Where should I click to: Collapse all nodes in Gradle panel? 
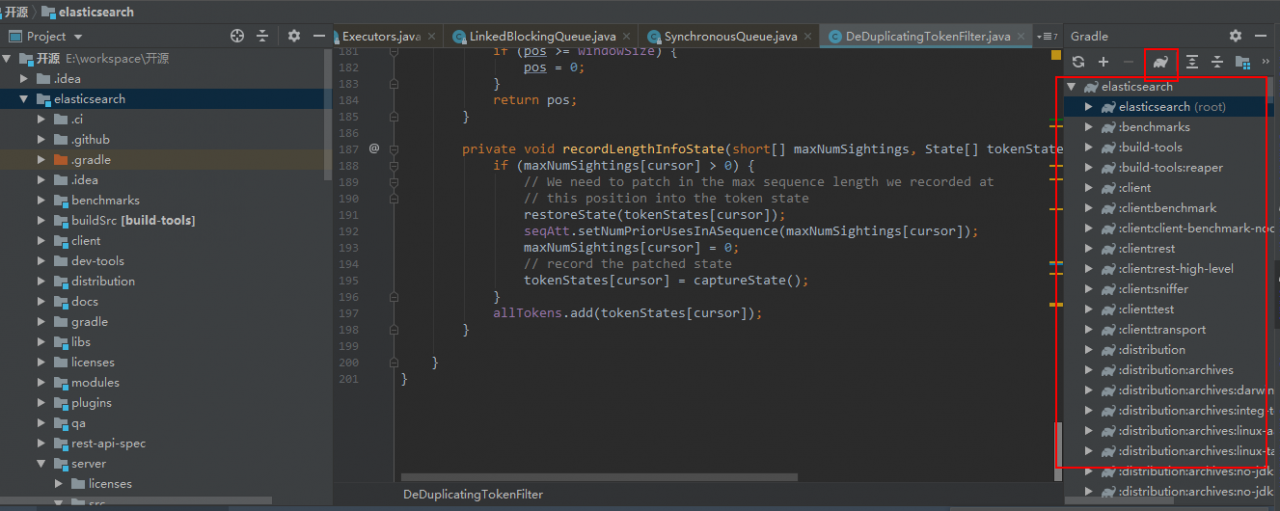coord(1217,62)
